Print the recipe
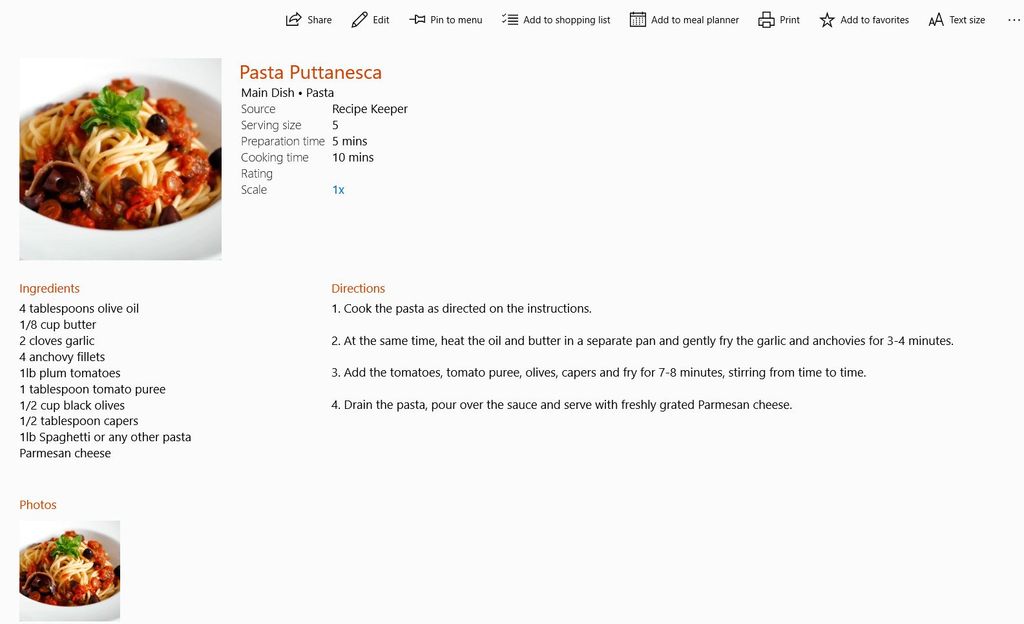1024x624 pixels. pyautogui.click(x=778, y=19)
